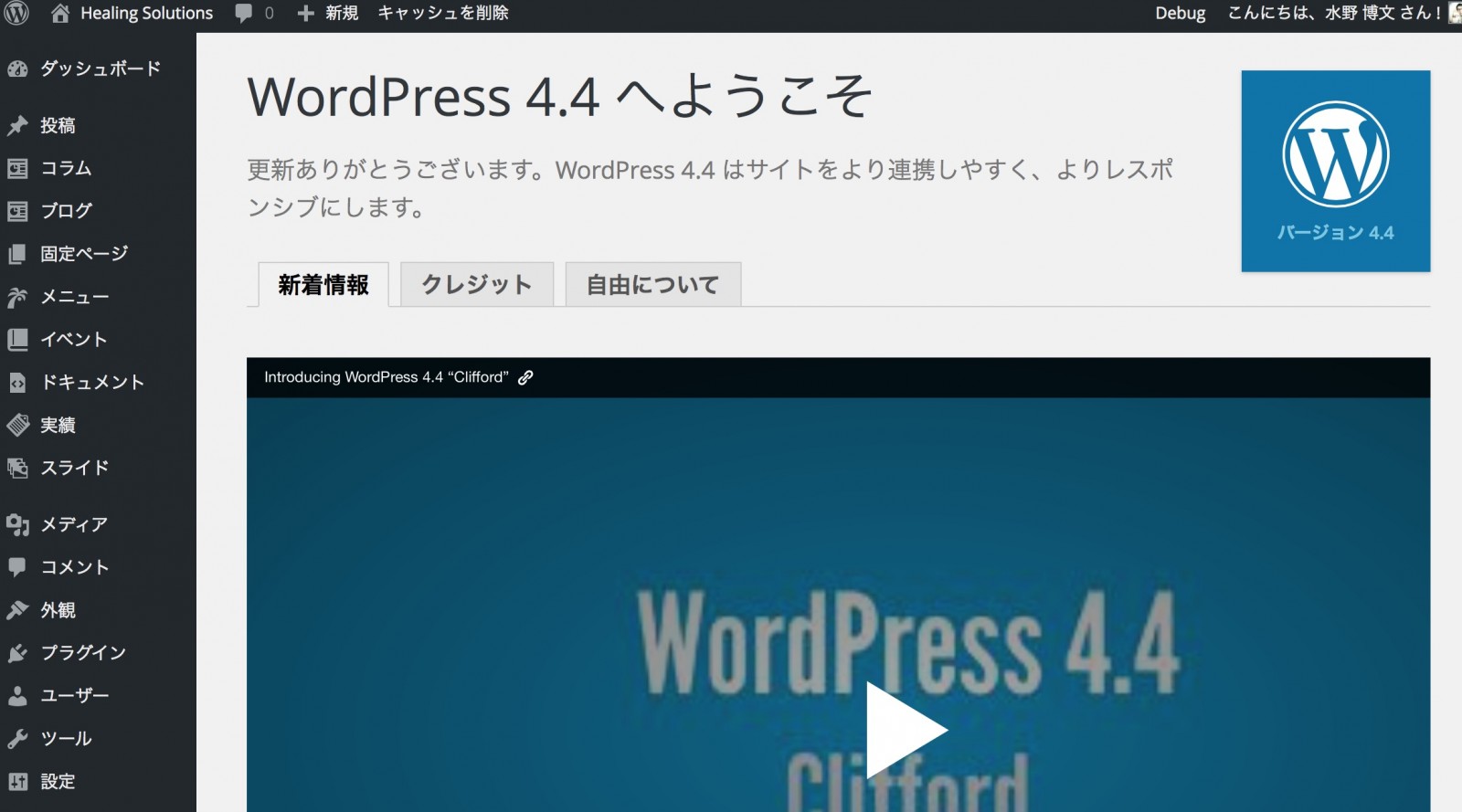Click キャッシュを削除 in the admin bar

point(443,14)
